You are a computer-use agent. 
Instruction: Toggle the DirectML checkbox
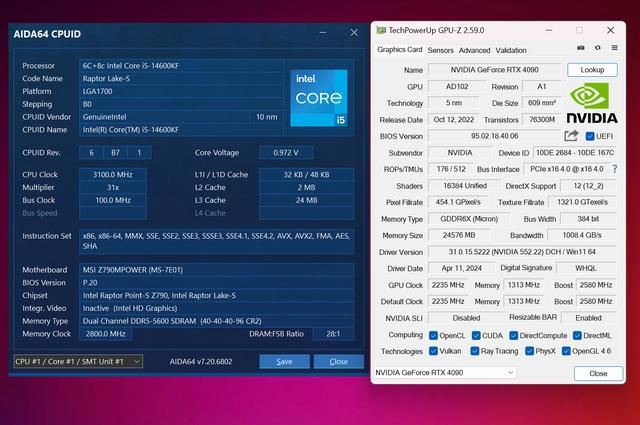(x=577, y=336)
